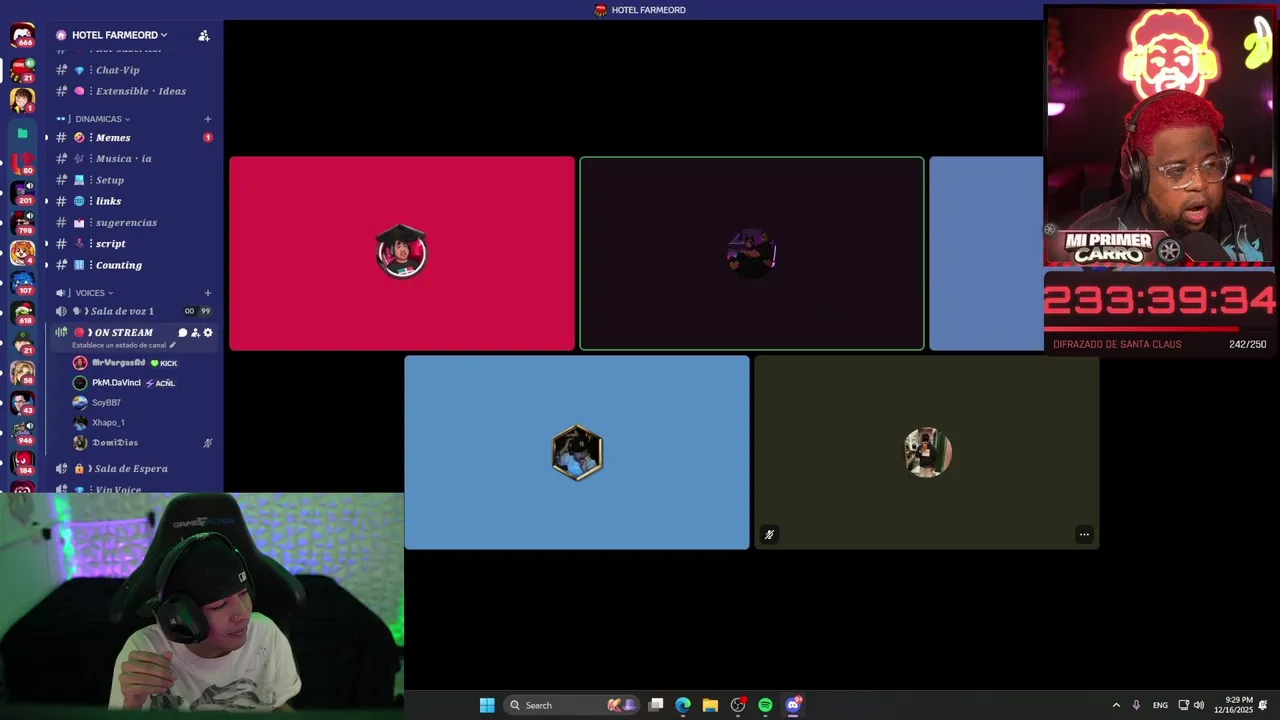The height and width of the screenshot is (720, 1280).
Task: Launch Microsoft Edge from taskbar
Action: click(x=683, y=705)
